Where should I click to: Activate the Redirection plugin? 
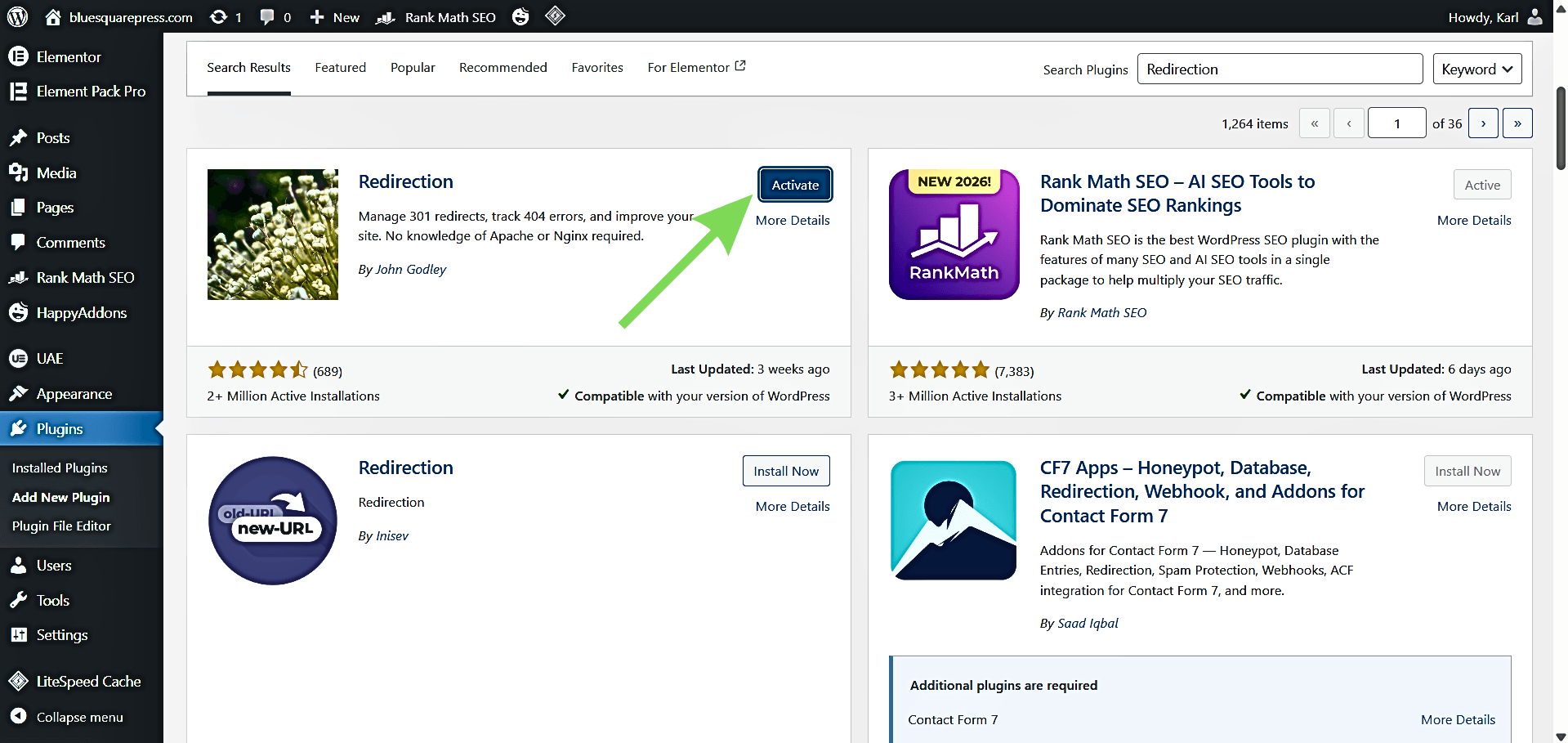coord(795,185)
